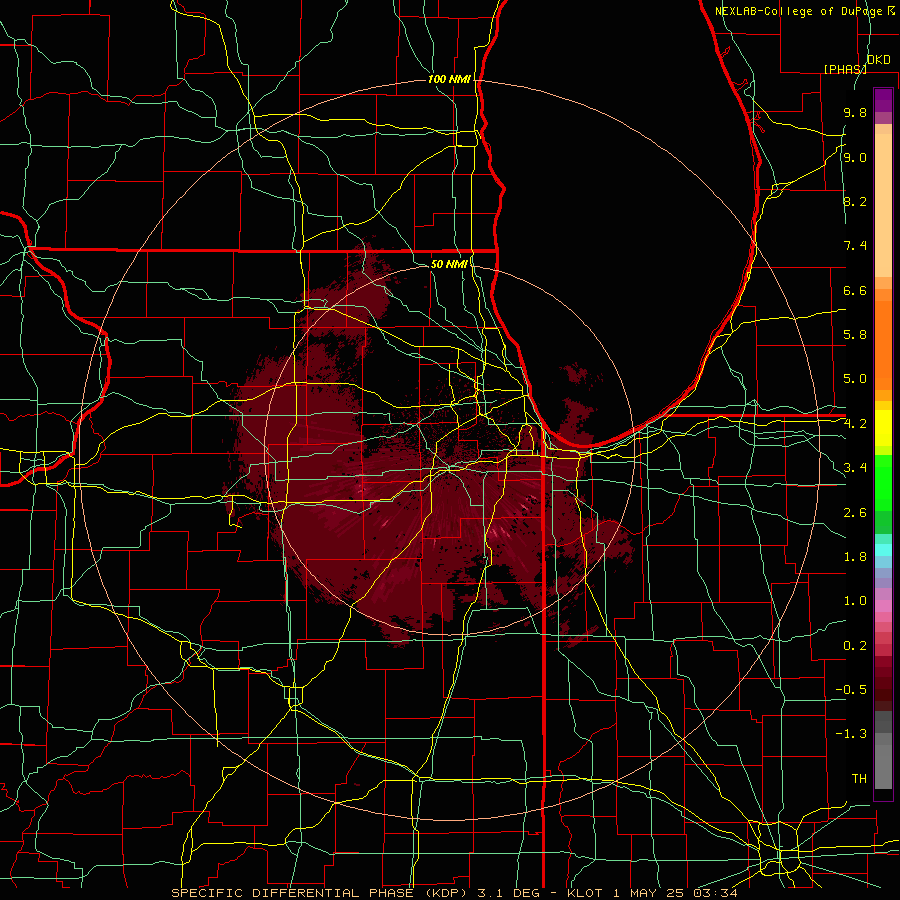
Task: Click the 9.8 legend value
Action: [x=855, y=113]
